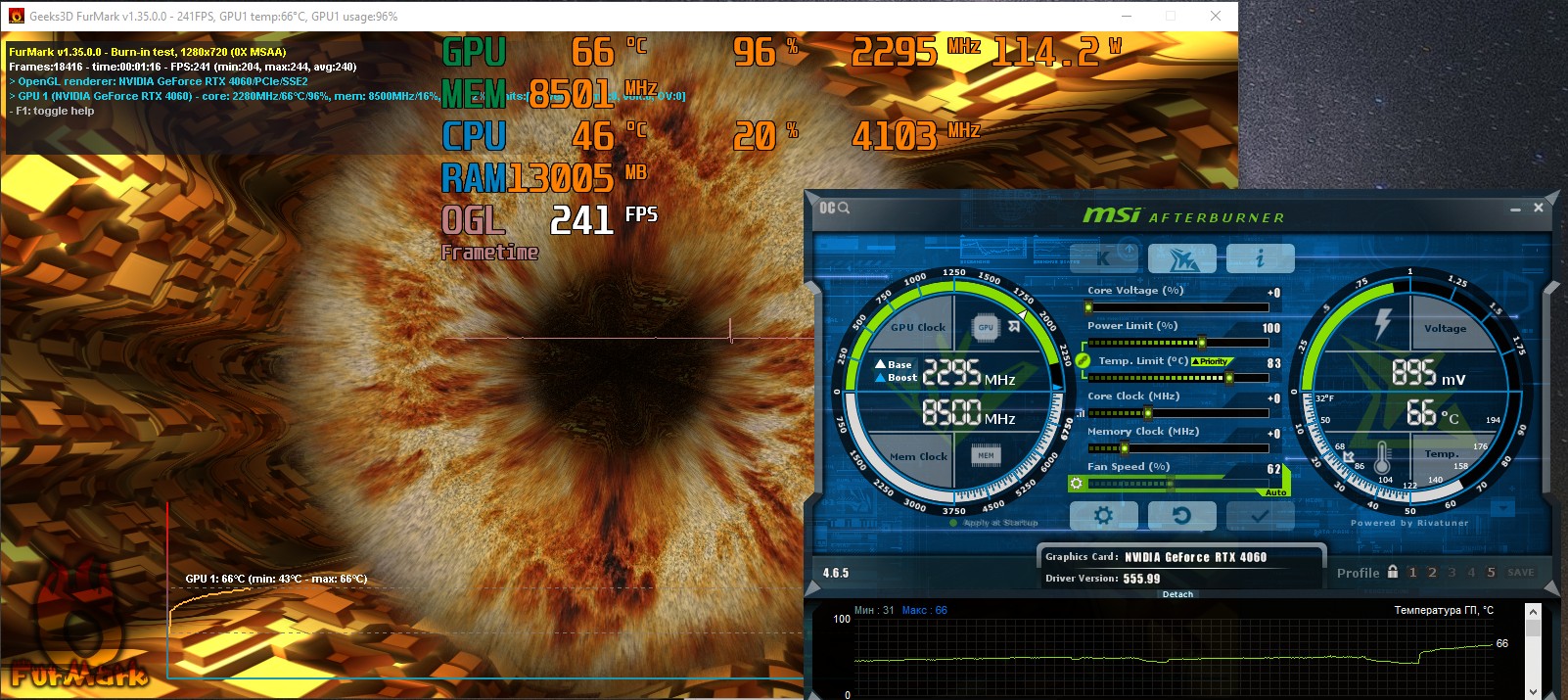1568x700 pixels.
Task: Adjust the Fan Speed slider
Action: point(1178,484)
